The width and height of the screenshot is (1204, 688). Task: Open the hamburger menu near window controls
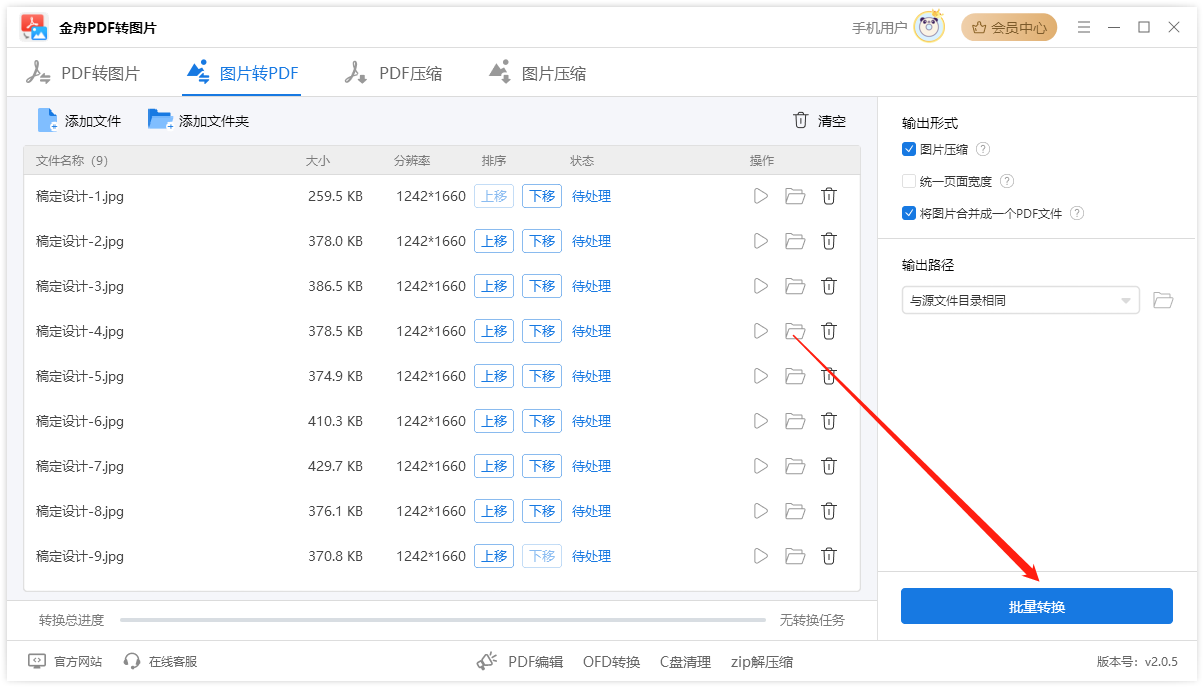pyautogui.click(x=1084, y=27)
